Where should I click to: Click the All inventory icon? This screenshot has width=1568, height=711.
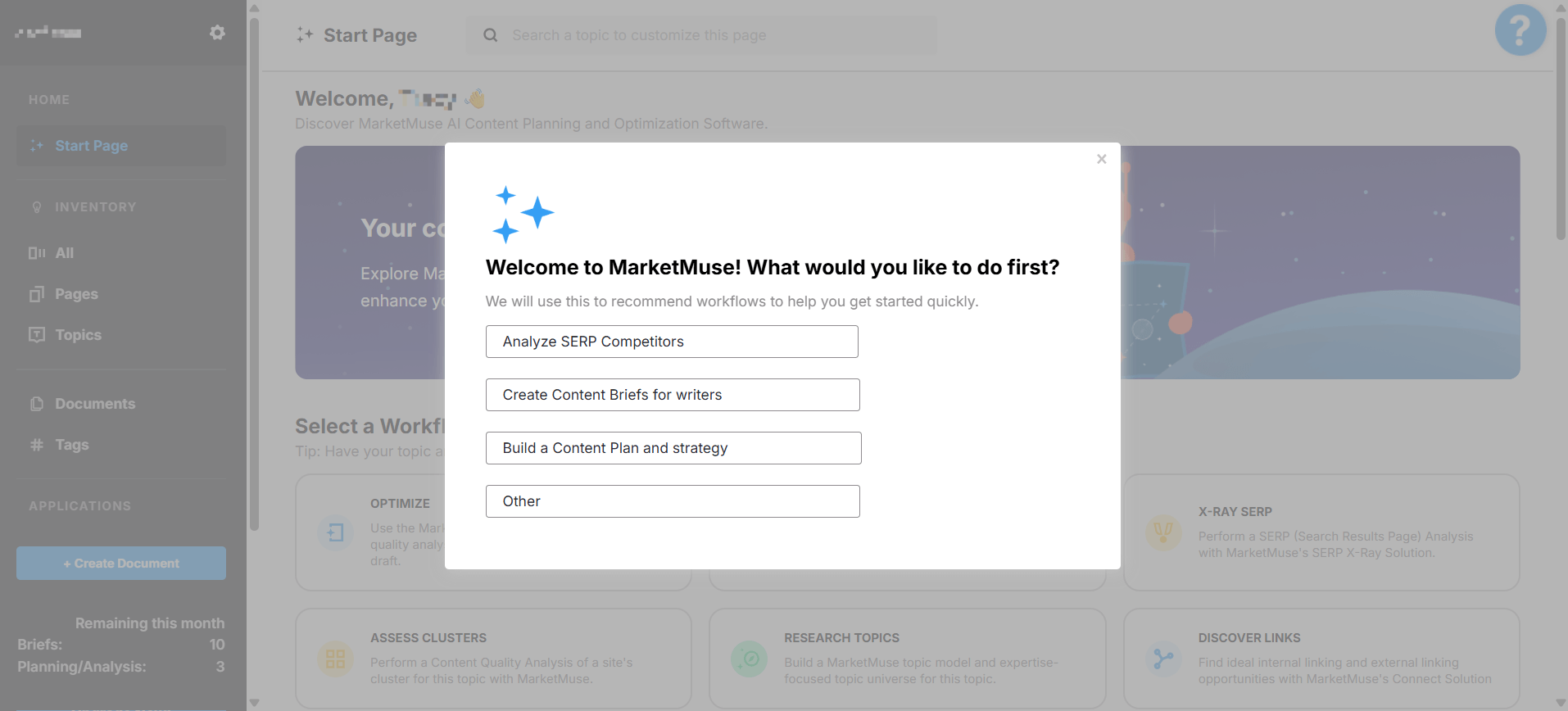pos(37,253)
